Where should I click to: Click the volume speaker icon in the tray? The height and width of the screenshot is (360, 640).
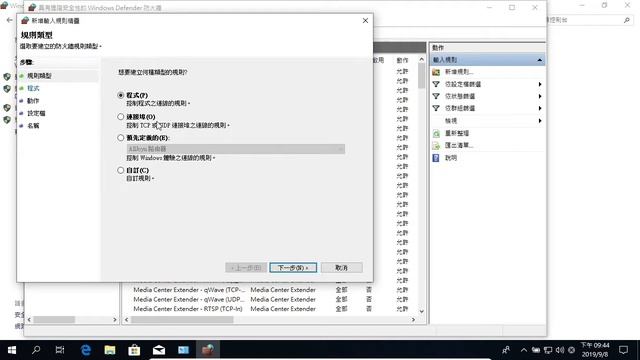click(560, 350)
